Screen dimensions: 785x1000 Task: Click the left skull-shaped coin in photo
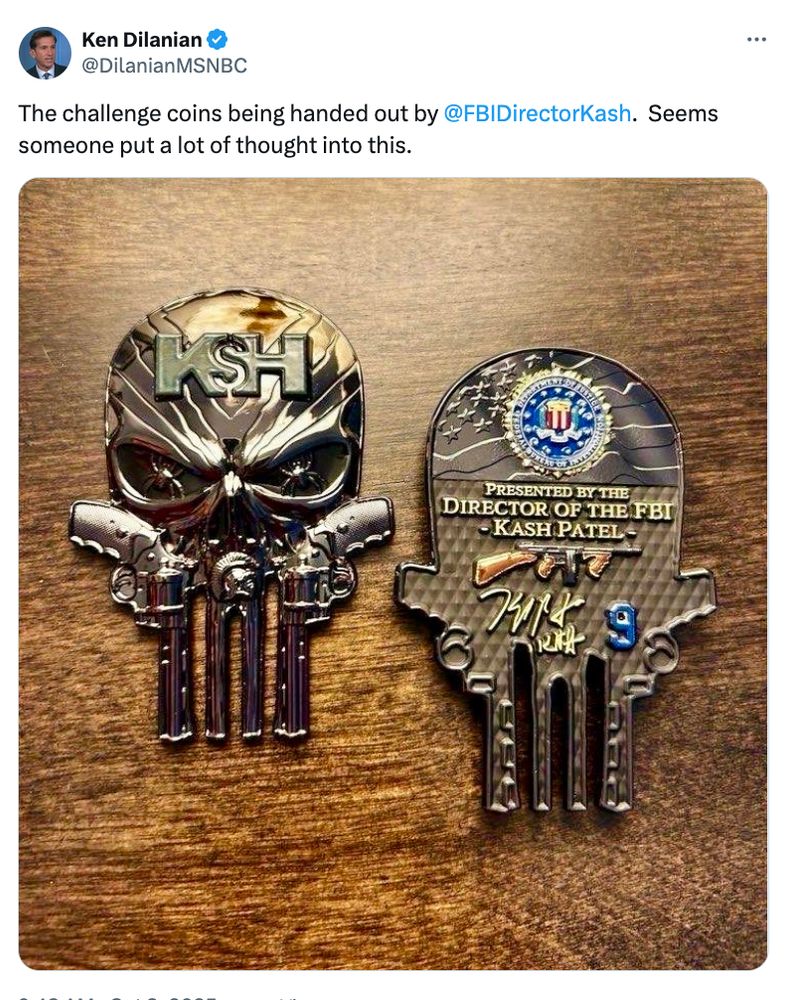pos(231,515)
